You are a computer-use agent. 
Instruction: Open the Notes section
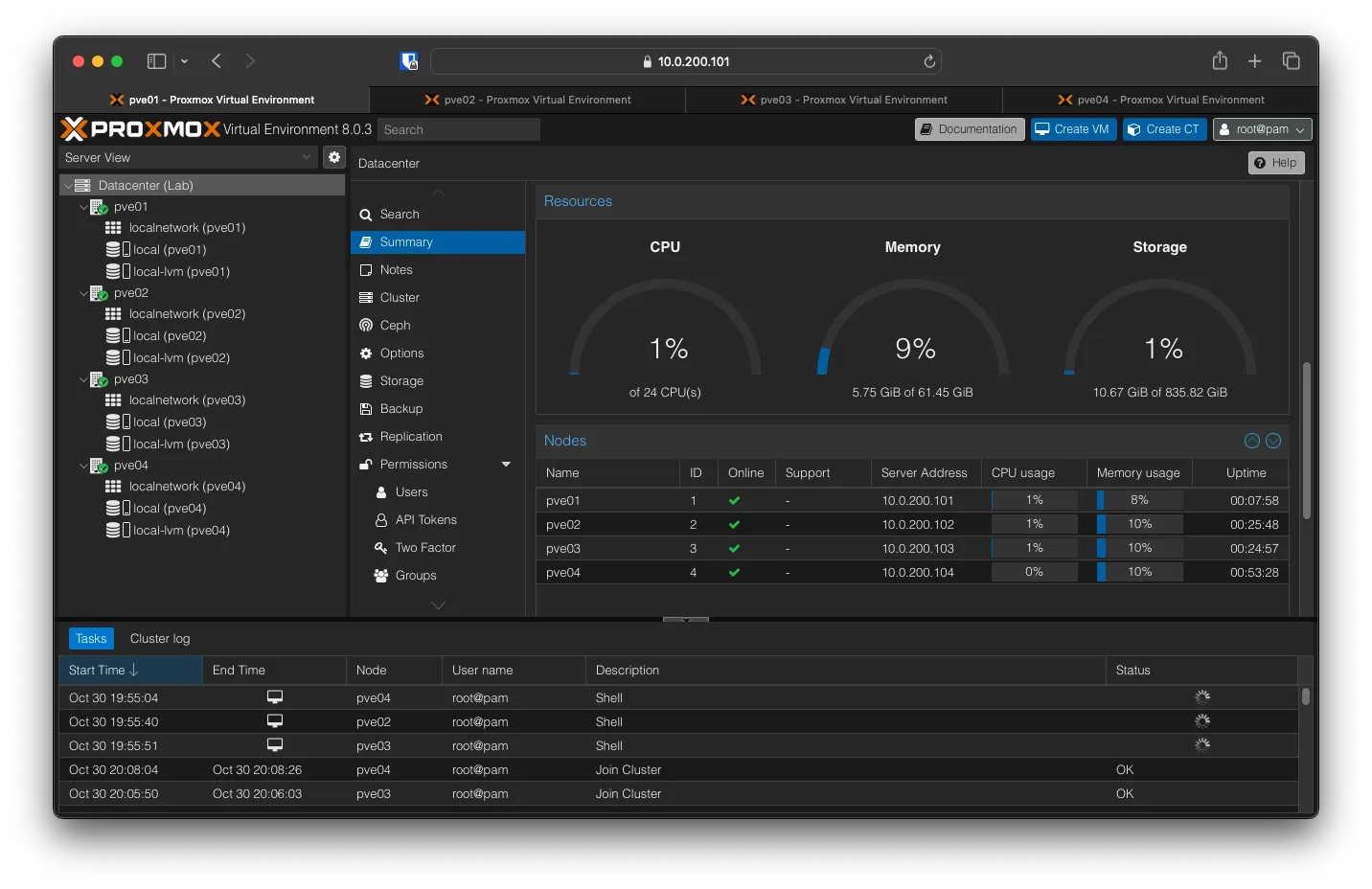[x=438, y=270]
